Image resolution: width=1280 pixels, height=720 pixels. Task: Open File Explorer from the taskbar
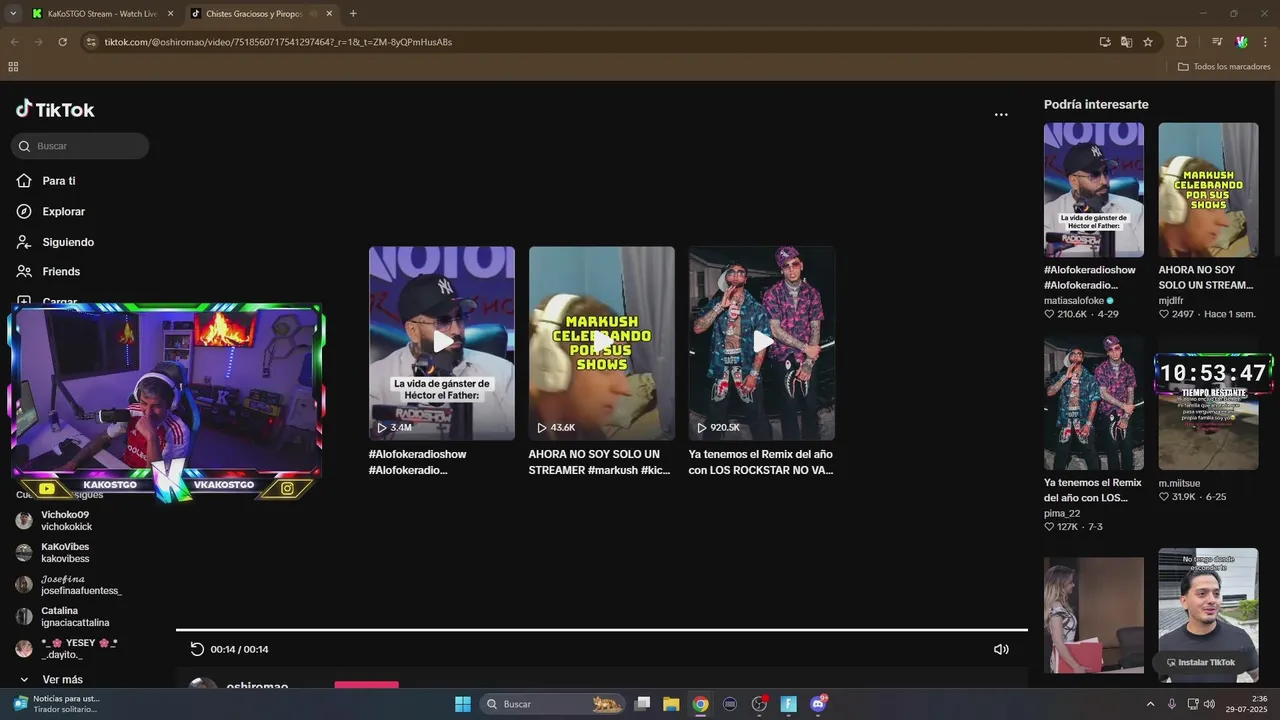pyautogui.click(x=671, y=704)
